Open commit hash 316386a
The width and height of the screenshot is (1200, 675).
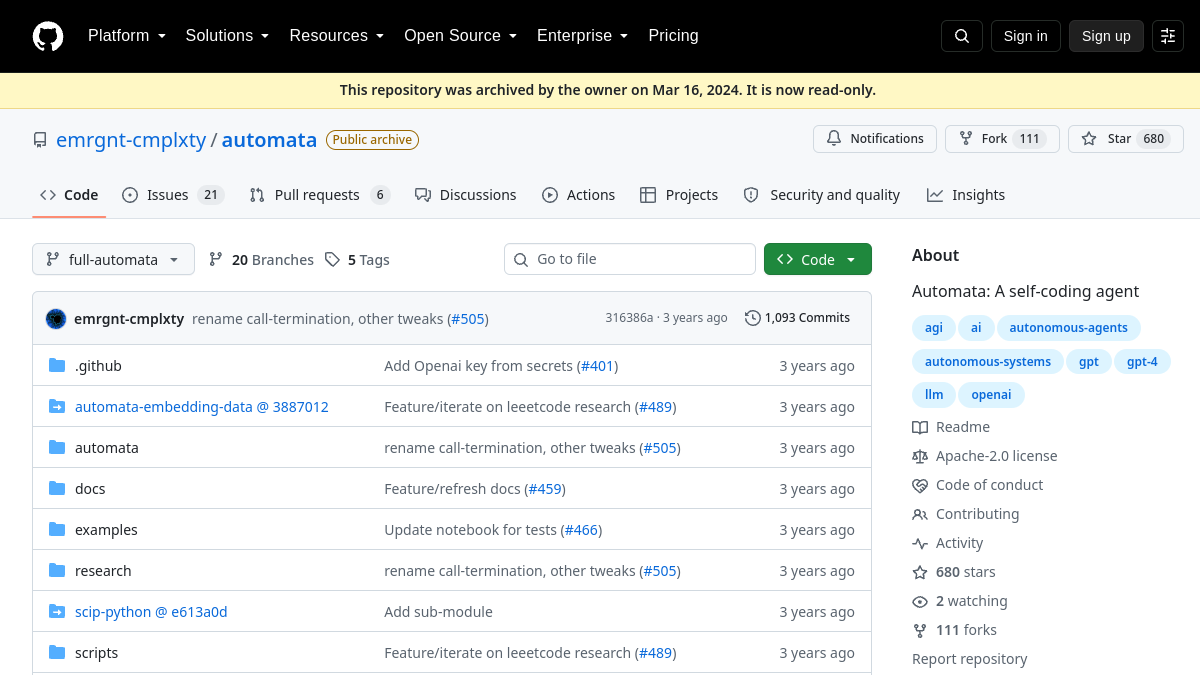[629, 318]
